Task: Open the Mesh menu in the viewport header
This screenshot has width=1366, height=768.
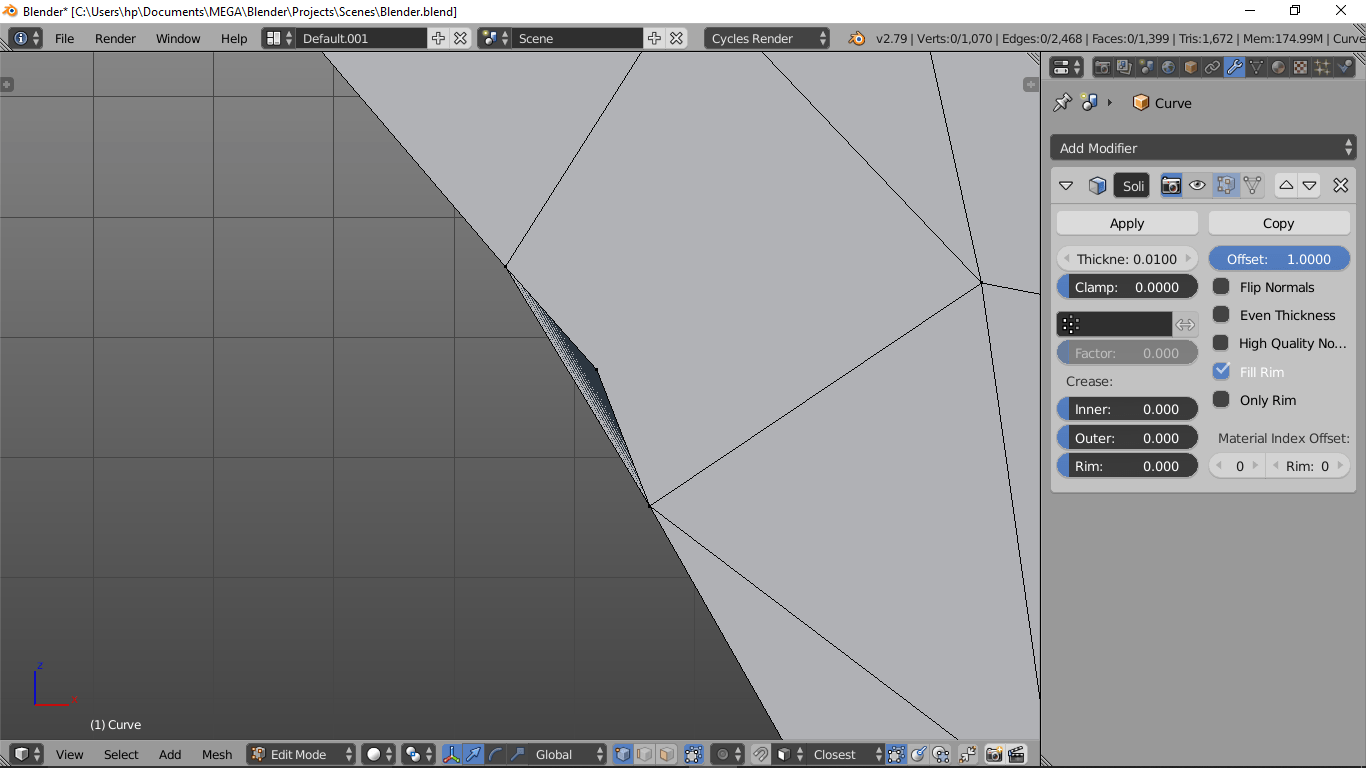Action: (216, 754)
